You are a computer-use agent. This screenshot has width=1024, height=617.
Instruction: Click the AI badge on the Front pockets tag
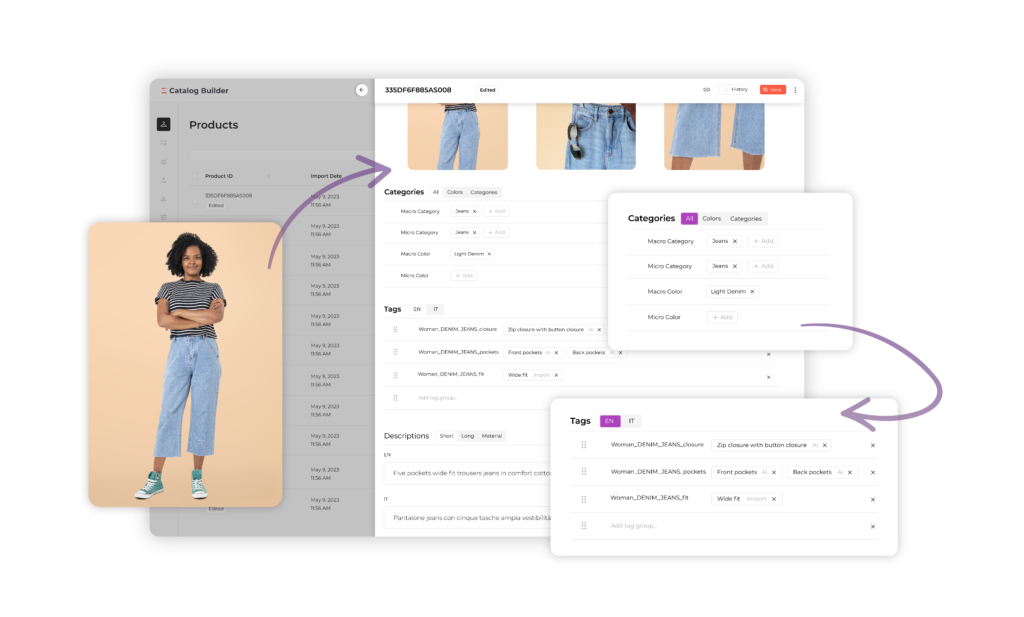pos(764,472)
